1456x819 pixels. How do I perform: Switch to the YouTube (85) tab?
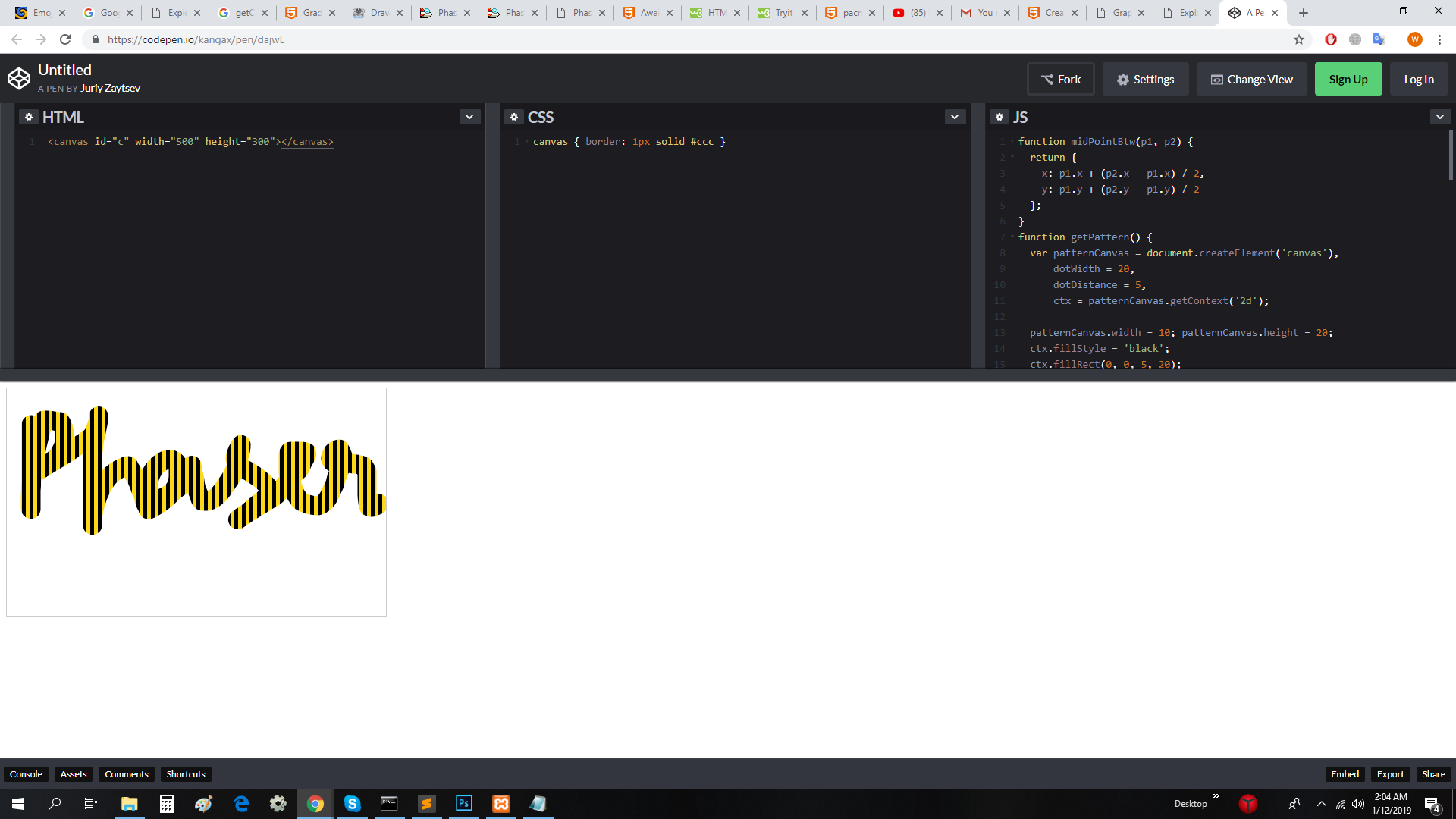[918, 13]
